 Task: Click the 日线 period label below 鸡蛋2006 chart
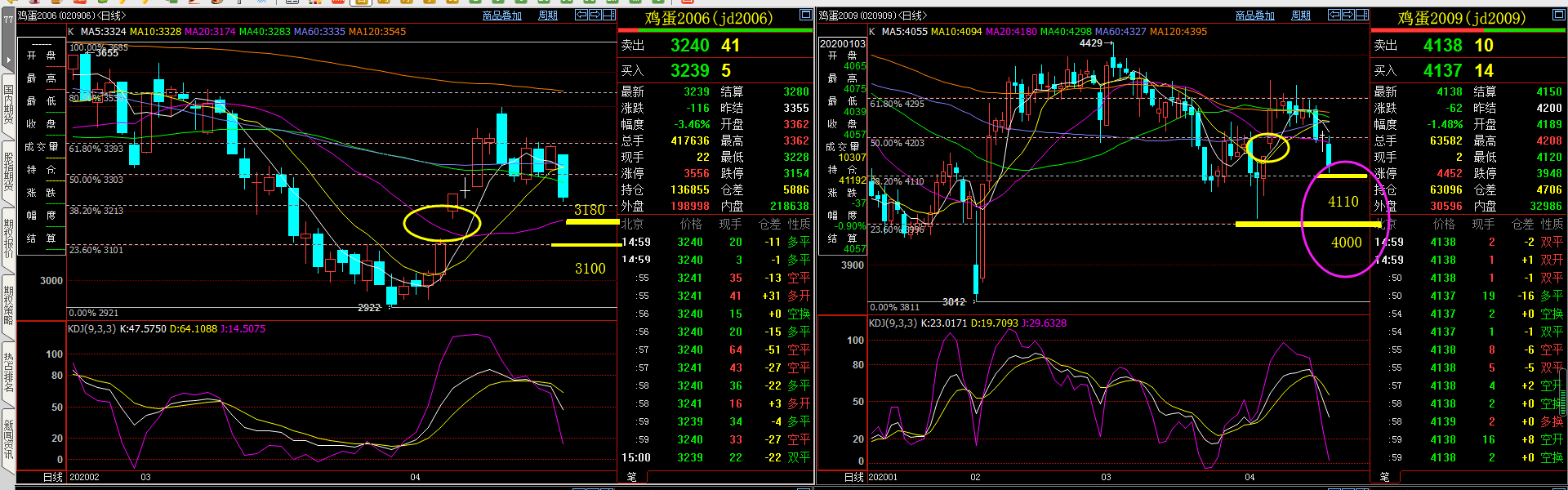(52, 477)
